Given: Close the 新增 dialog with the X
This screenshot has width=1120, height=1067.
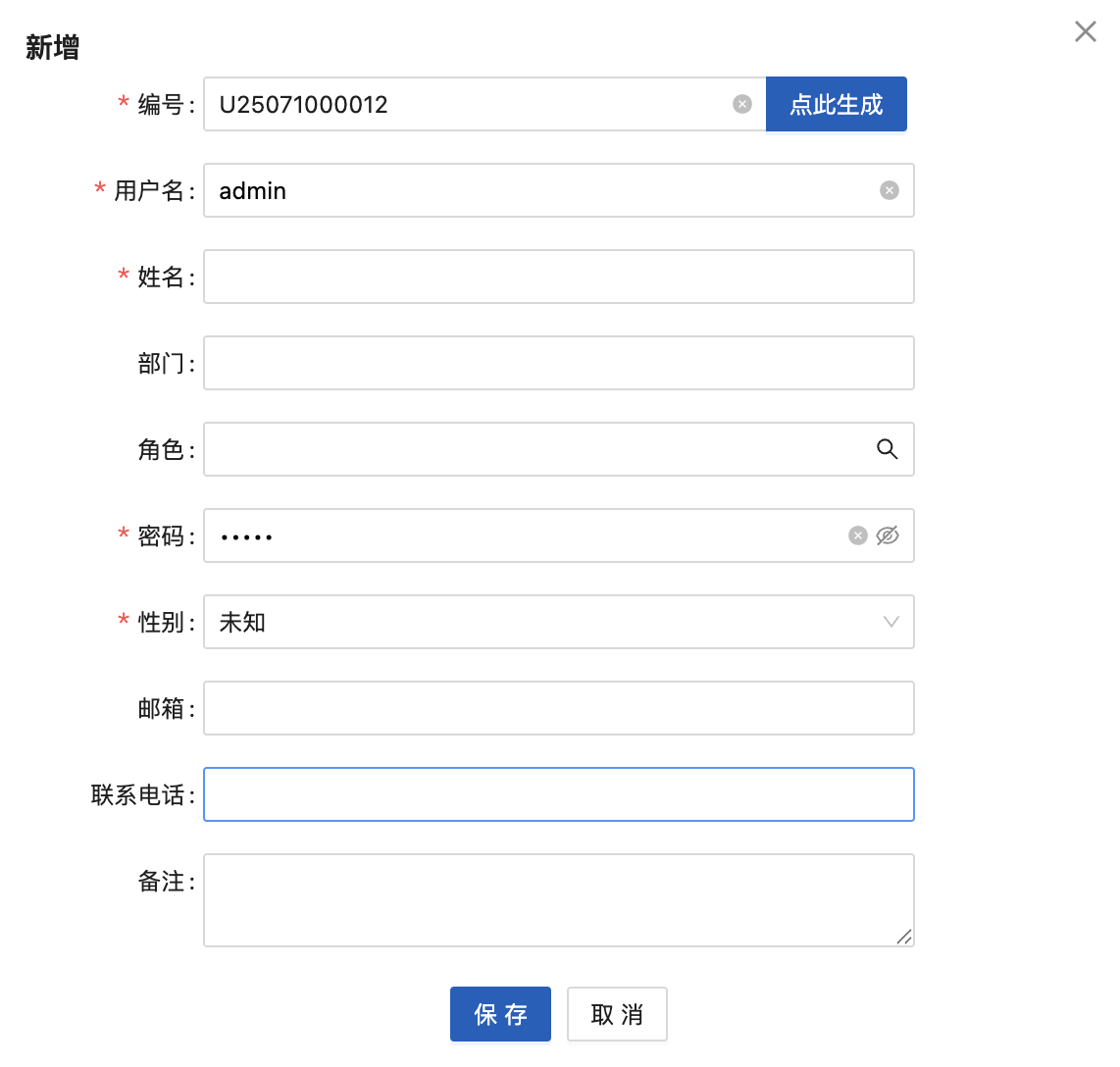Looking at the screenshot, I should click(x=1085, y=31).
